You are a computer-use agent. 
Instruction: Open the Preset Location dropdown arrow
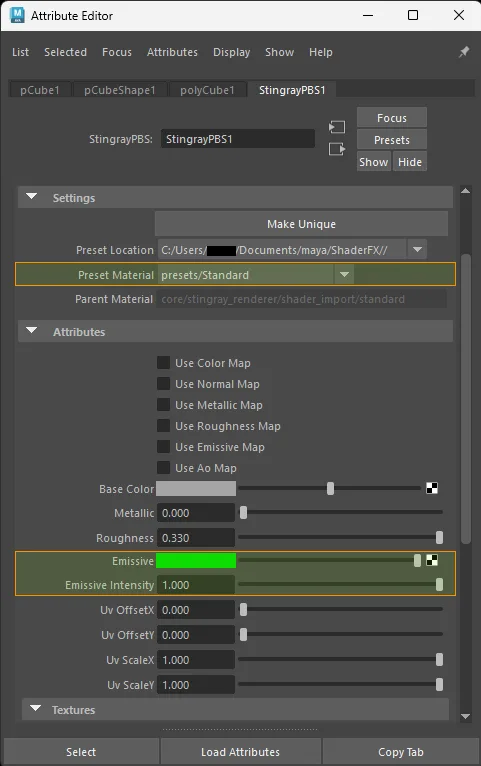(417, 250)
